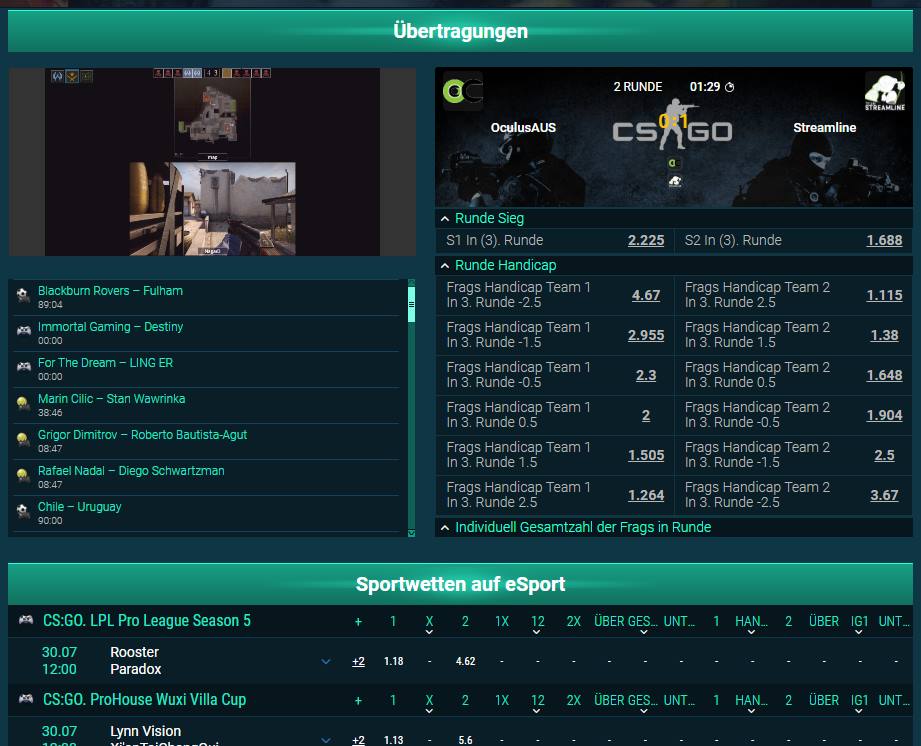This screenshot has height=746, width=921.
Task: Pick odds 4.67 for Team 1 handicap -2.5
Action: pyautogui.click(x=646, y=295)
